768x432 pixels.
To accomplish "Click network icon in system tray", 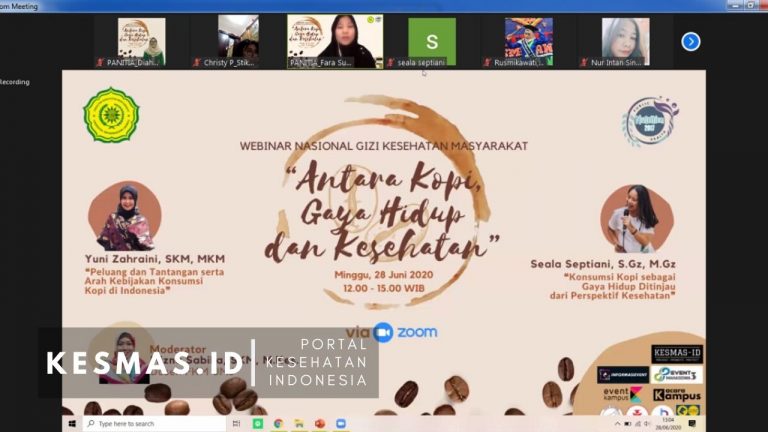I will tap(638, 424).
